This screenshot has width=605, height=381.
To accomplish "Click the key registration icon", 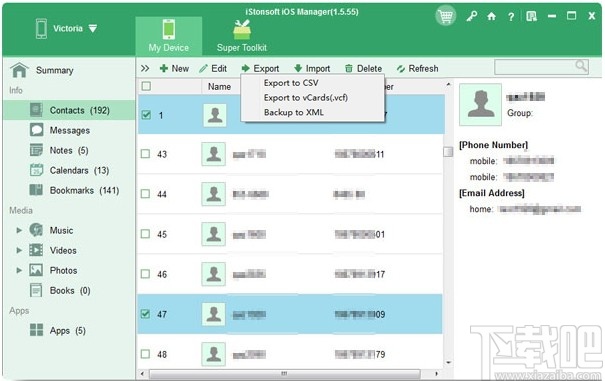I will pos(471,16).
